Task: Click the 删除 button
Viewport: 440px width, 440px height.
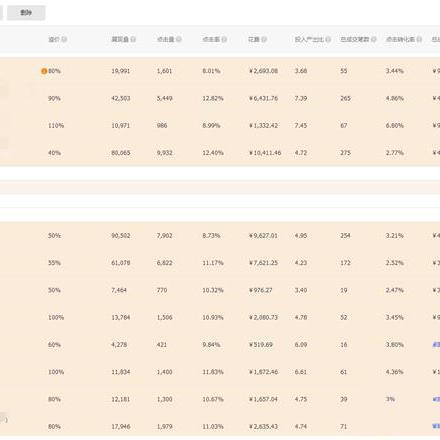Action: click(26, 13)
